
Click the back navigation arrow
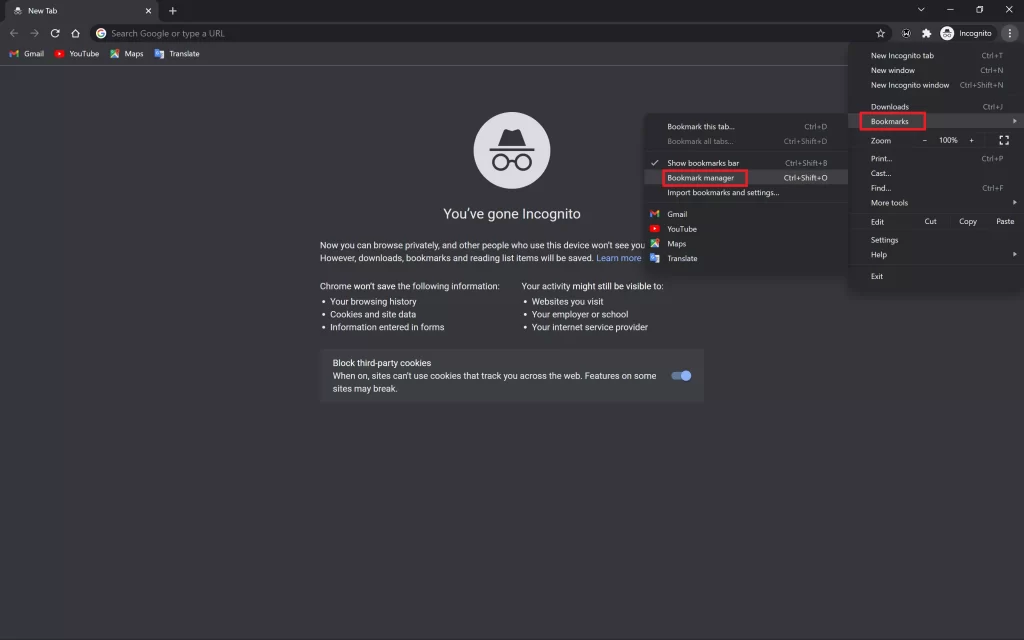[14, 33]
